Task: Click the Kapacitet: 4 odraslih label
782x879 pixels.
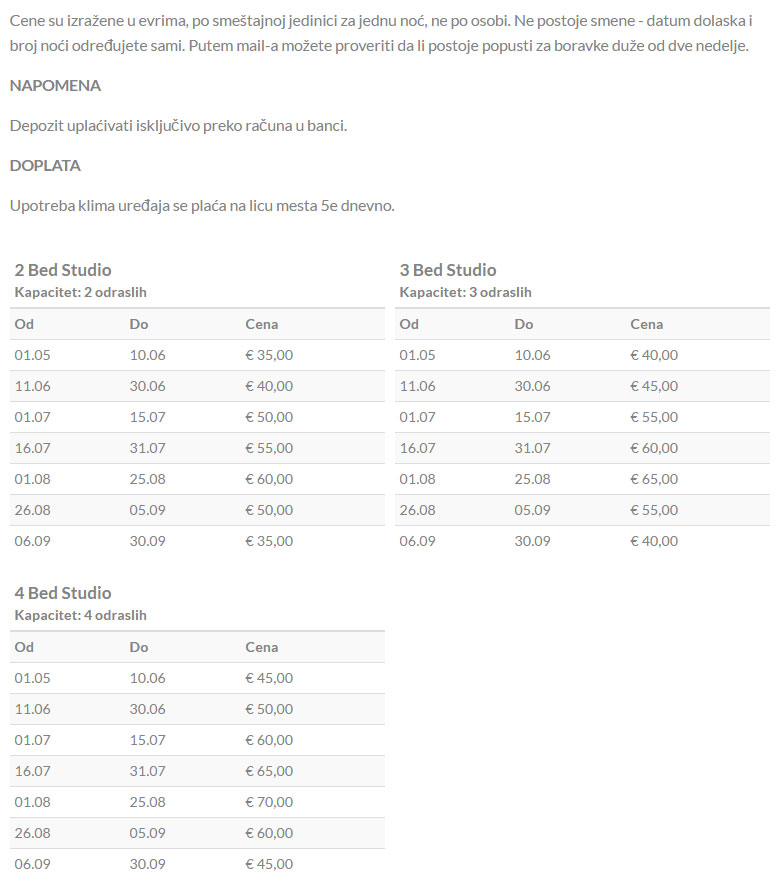Action: coord(81,615)
